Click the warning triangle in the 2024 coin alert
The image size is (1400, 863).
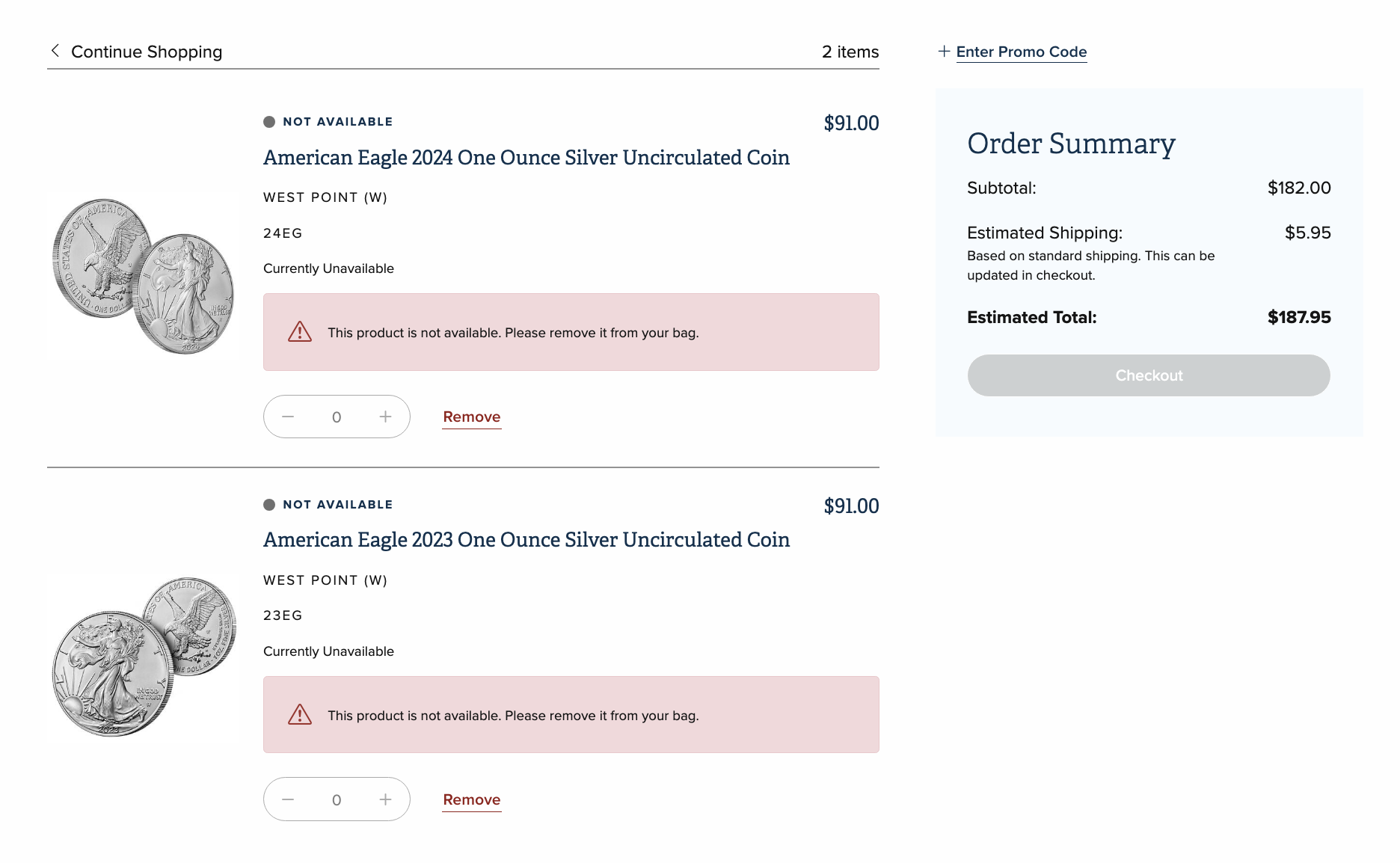pos(300,332)
